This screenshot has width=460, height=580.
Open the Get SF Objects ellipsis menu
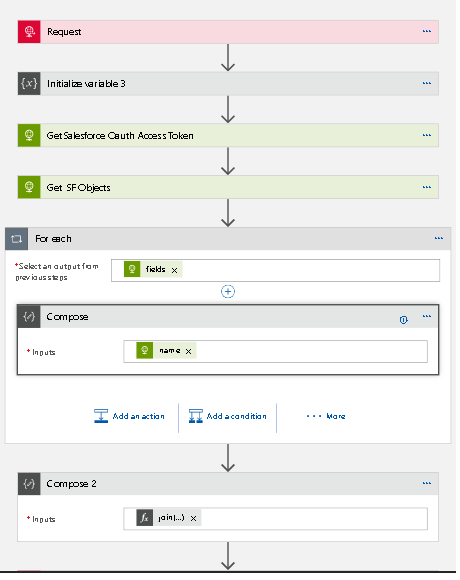click(427, 187)
